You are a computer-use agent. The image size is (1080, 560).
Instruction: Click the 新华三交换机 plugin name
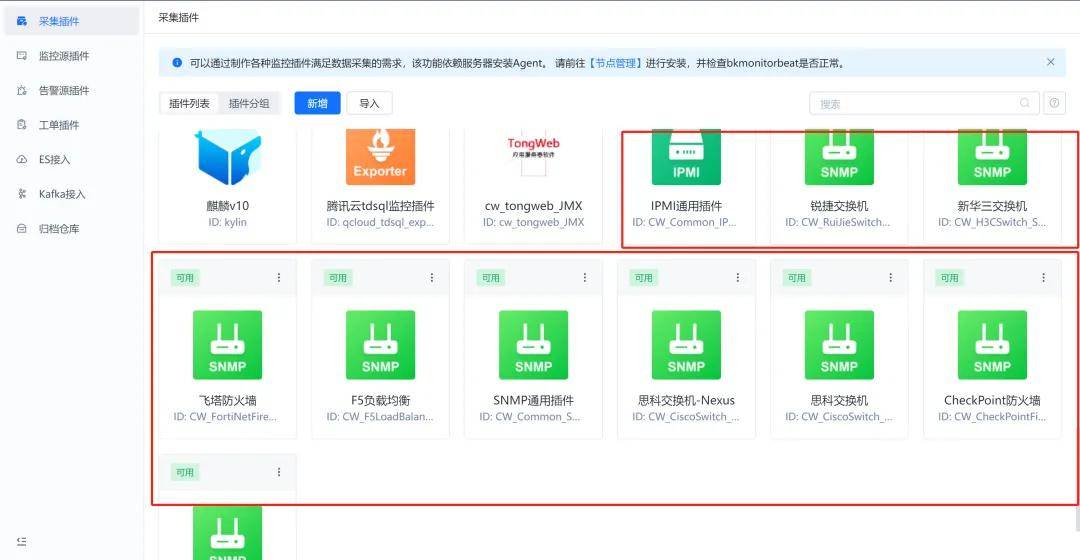pyautogui.click(x=992, y=205)
